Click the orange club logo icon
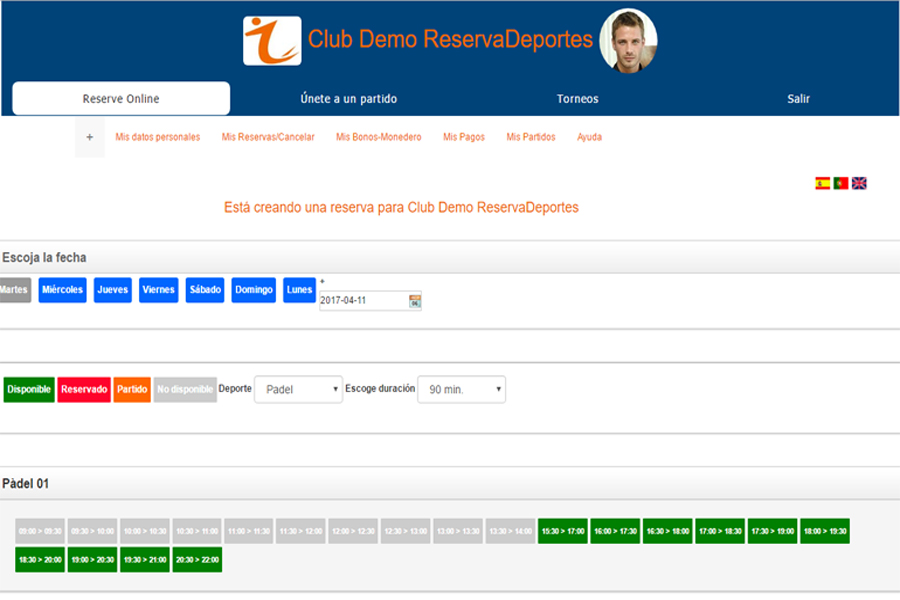 point(272,41)
